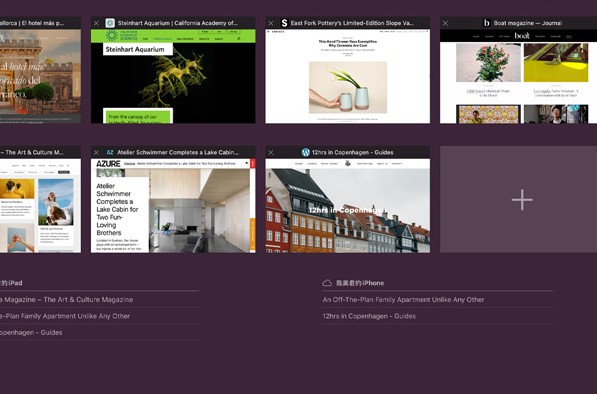Screen dimensions: 597x394
Task: Close the 12hrs in Copenhagen tab
Action: (271, 152)
